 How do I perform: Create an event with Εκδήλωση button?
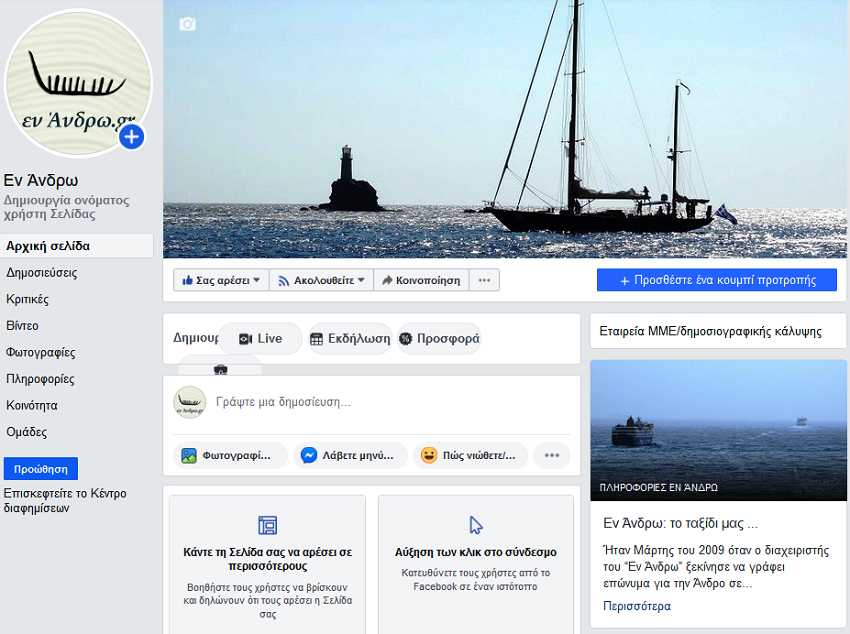pos(349,339)
